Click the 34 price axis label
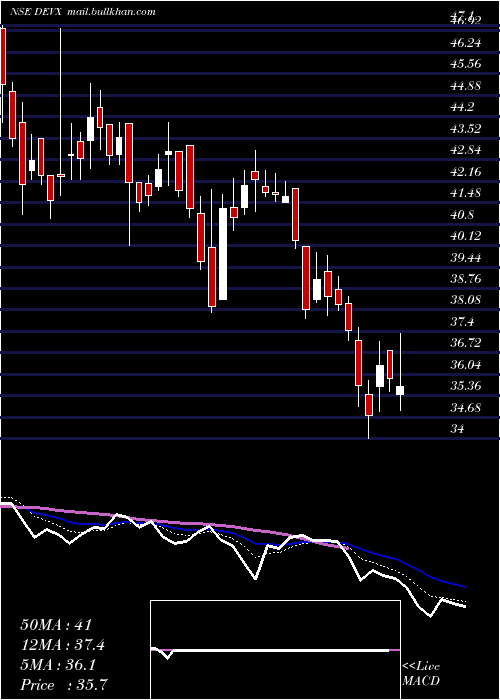 click(456, 429)
